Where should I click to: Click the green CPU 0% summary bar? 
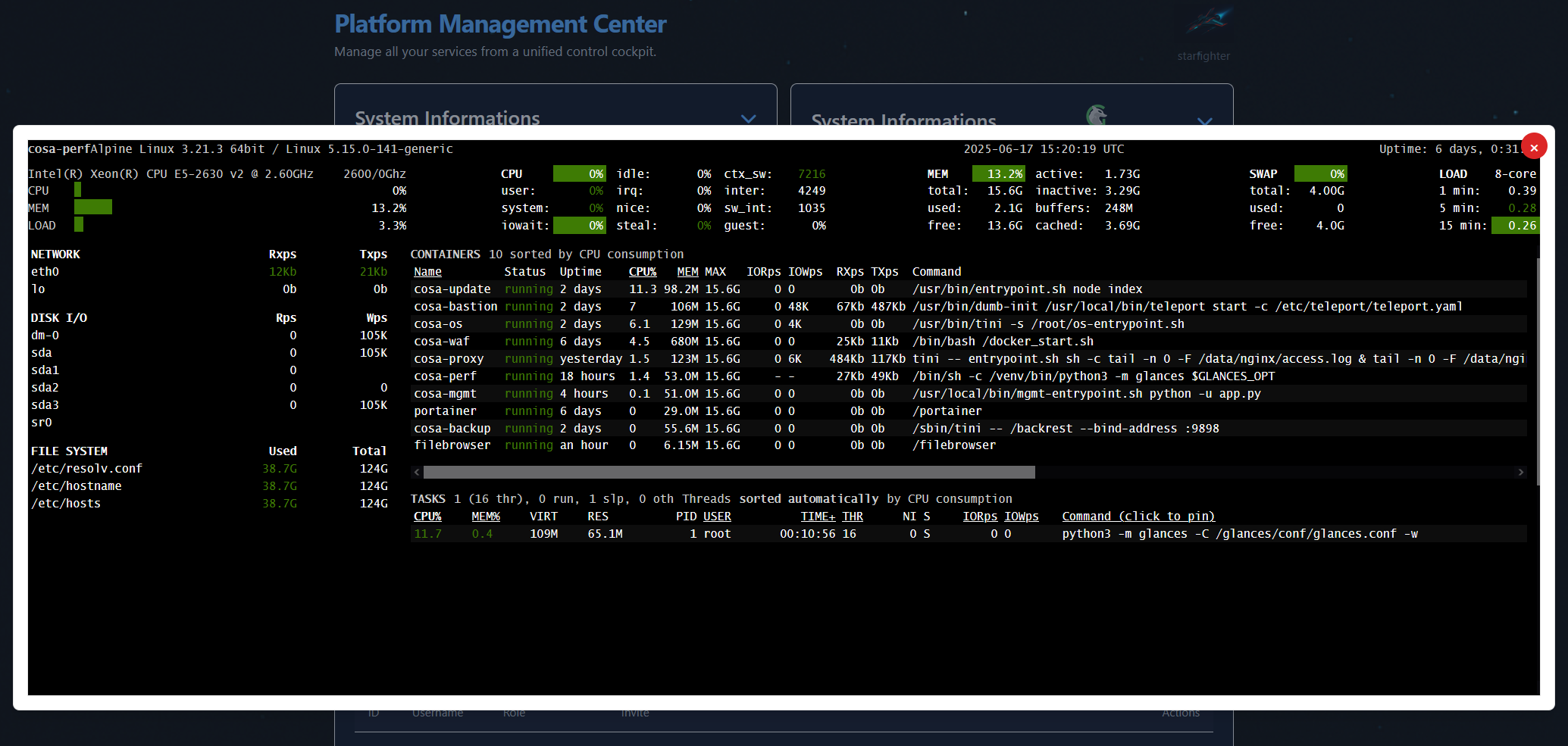coord(580,173)
